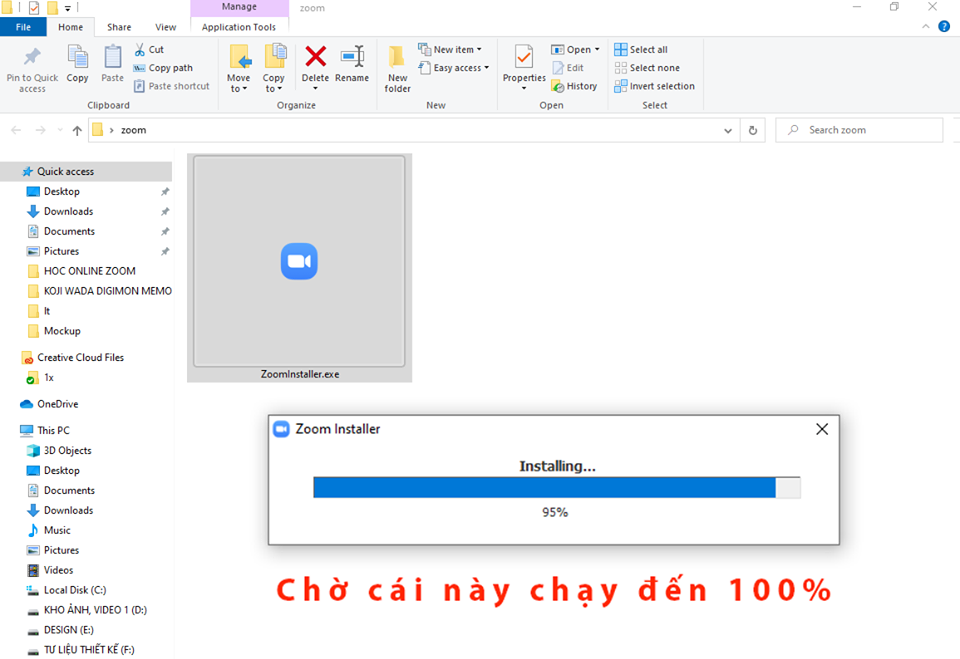
Task: Create a New folder
Action: (397, 69)
